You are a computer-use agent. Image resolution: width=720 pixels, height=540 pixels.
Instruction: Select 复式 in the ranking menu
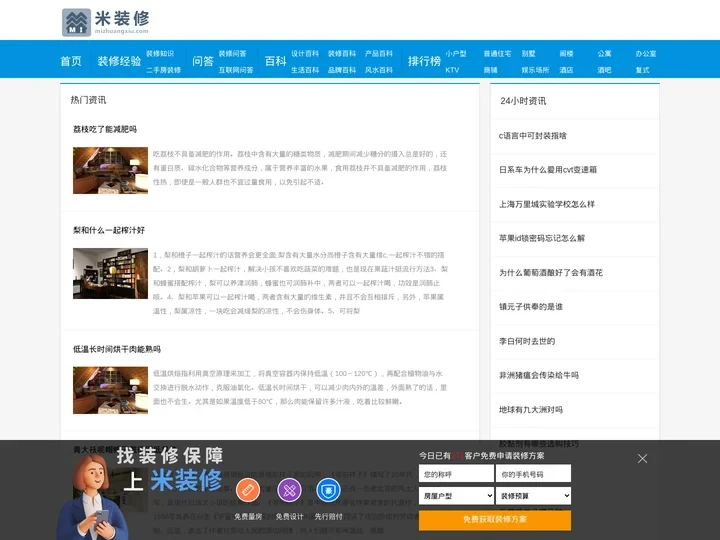click(x=642, y=70)
